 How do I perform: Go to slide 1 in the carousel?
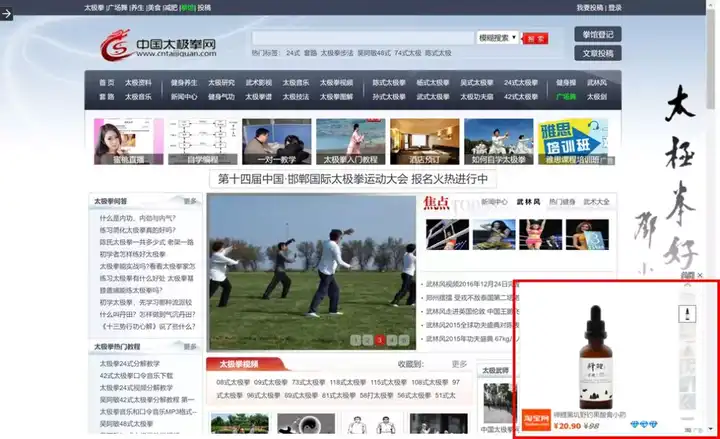[355, 340]
